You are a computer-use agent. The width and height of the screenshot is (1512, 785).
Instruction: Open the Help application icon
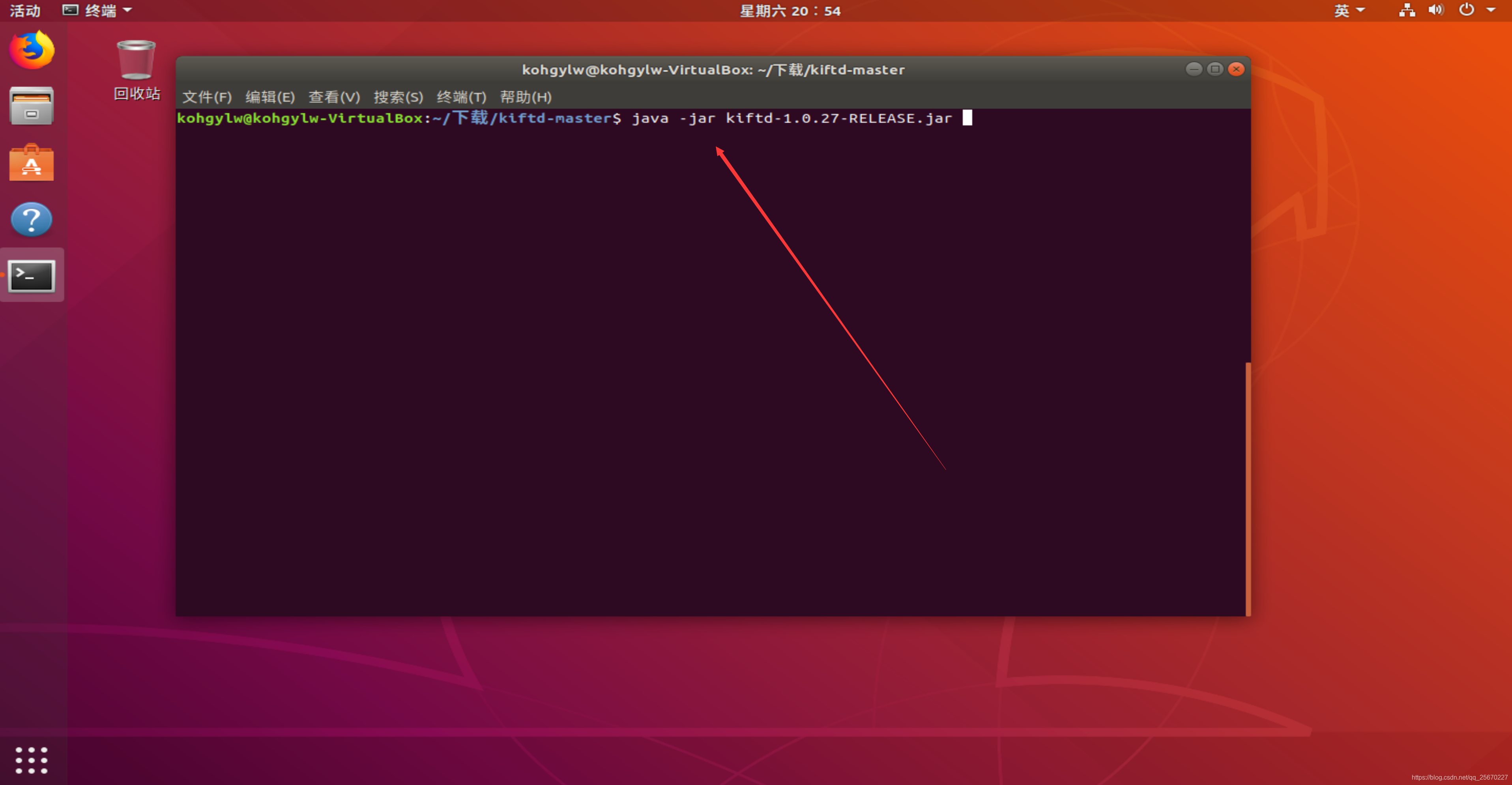(31, 219)
